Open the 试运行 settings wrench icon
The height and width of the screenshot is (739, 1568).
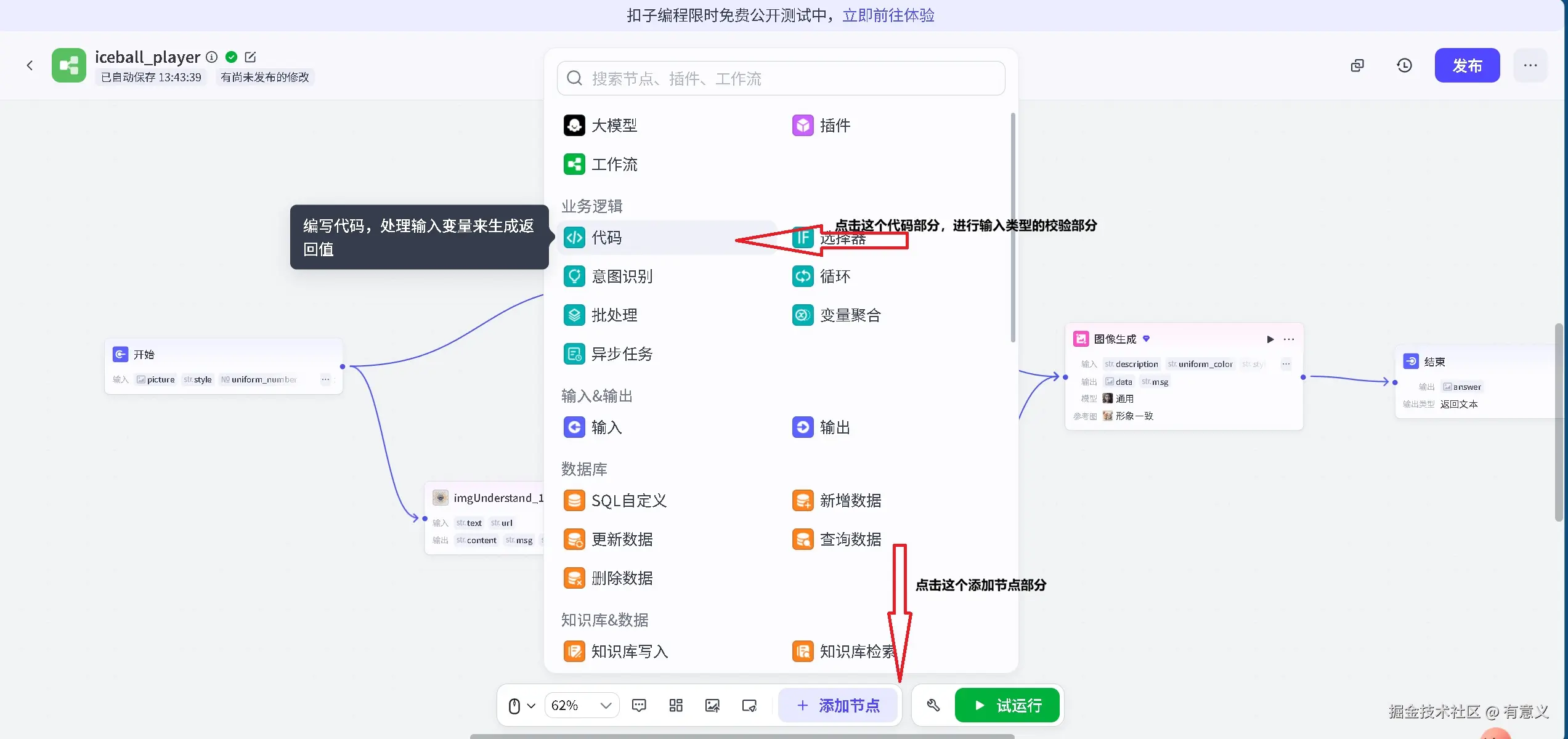pos(932,705)
